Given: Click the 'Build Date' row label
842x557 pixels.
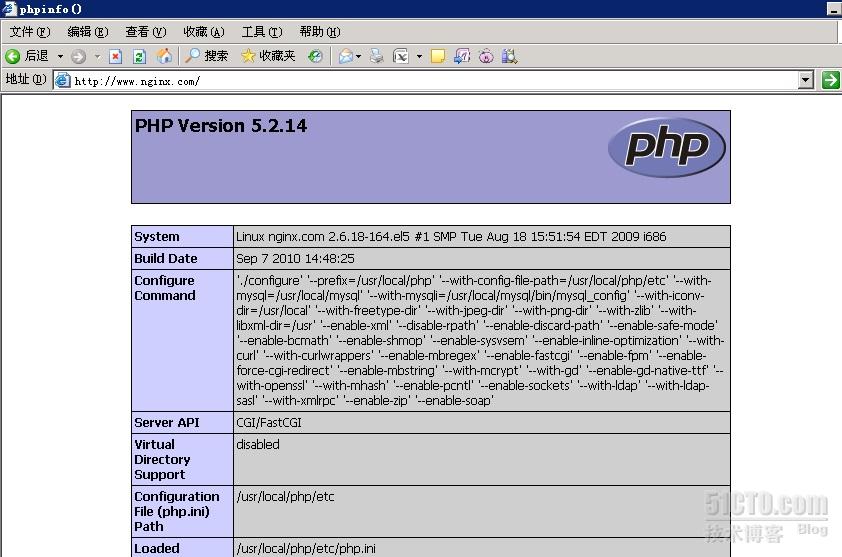Looking at the screenshot, I should coord(166,258).
